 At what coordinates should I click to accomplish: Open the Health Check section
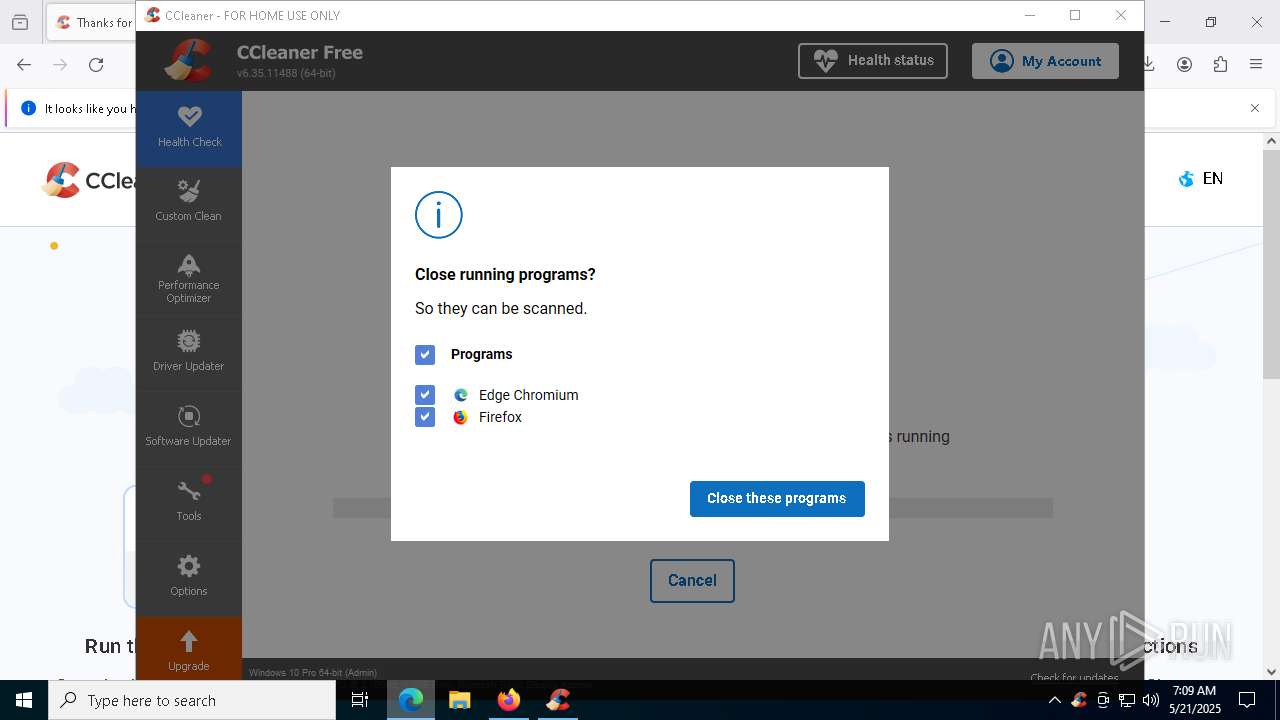(189, 128)
